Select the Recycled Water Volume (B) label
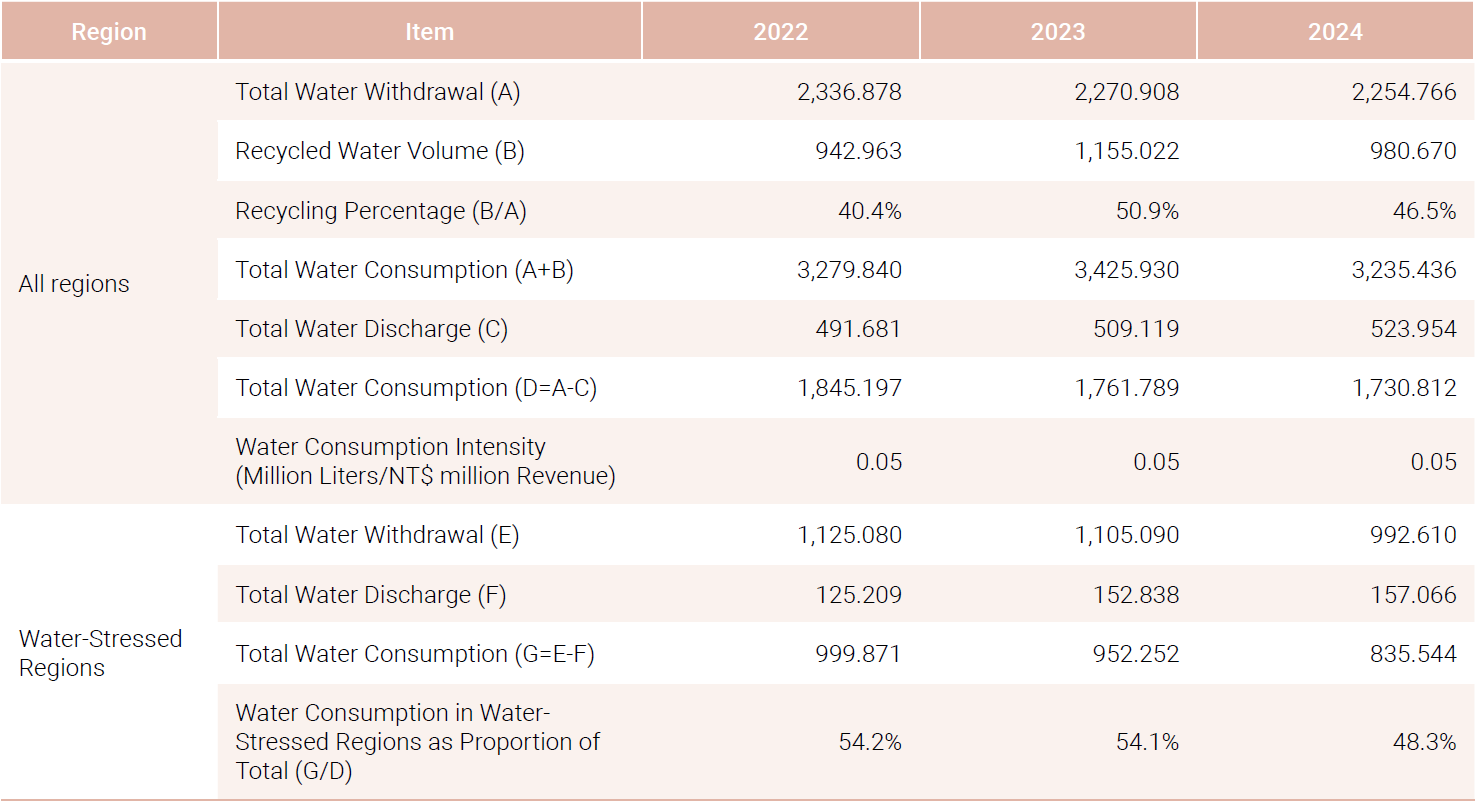Image resolution: width=1477 pixels, height=804 pixels. [x=379, y=151]
